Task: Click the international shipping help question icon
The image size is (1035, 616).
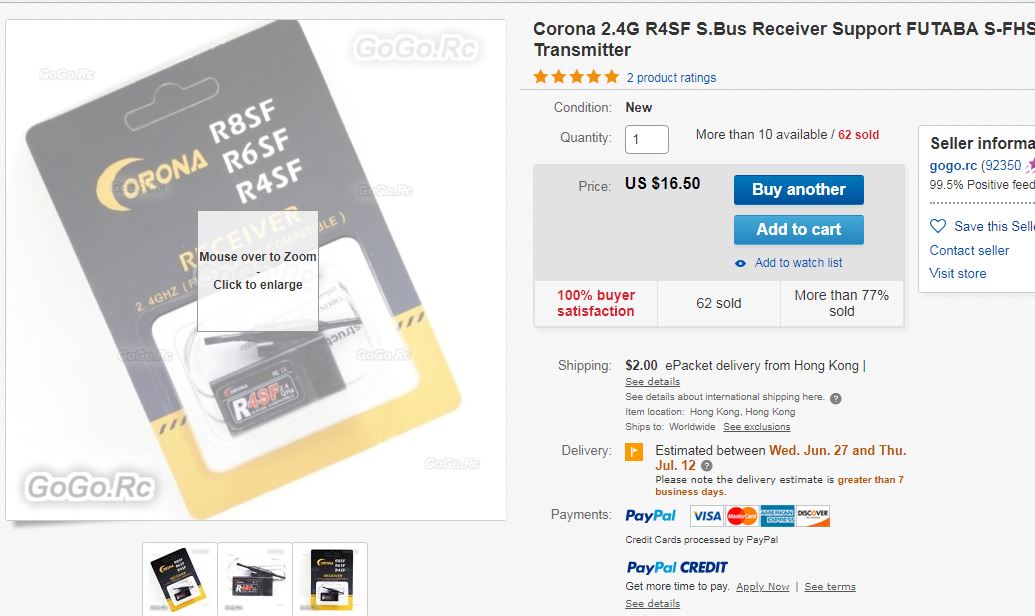Action: pos(835,398)
